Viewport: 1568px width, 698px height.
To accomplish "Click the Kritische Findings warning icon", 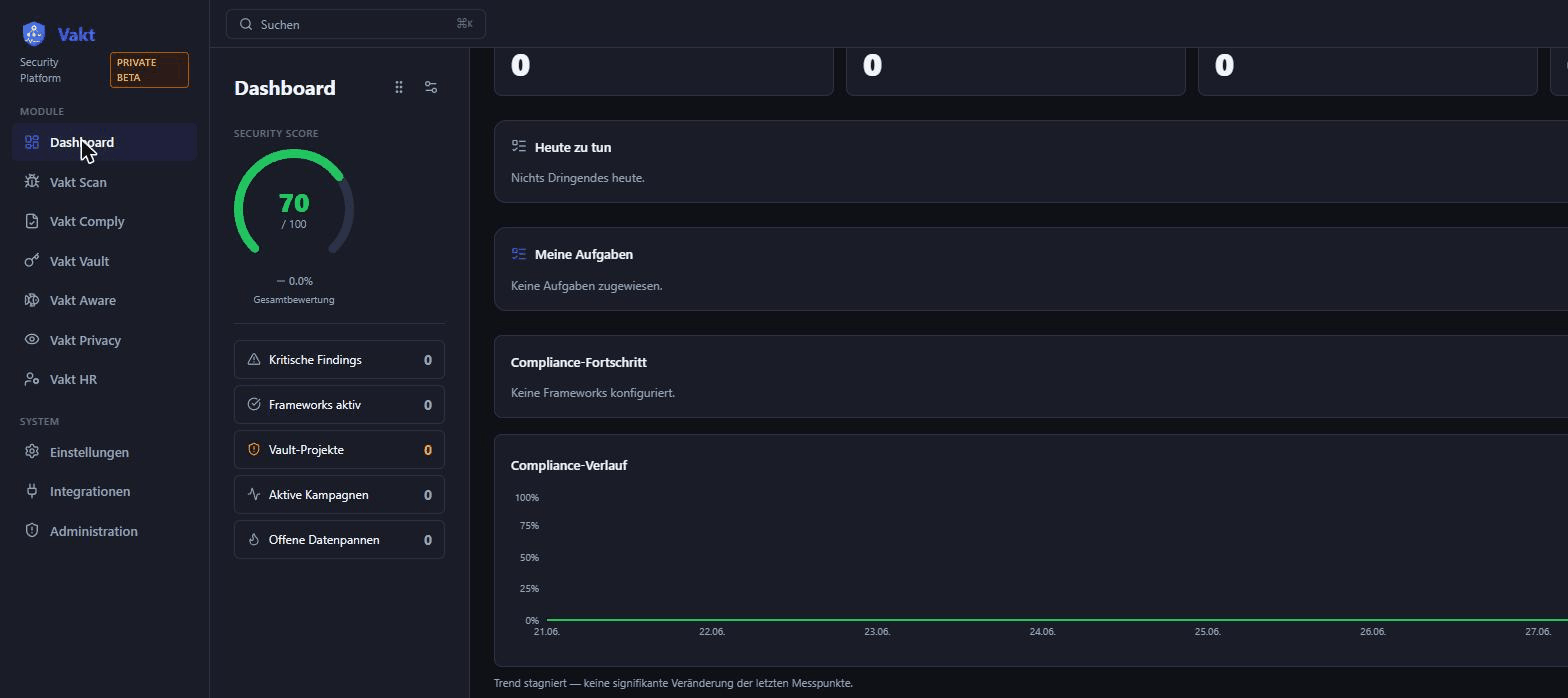I will pos(254,360).
